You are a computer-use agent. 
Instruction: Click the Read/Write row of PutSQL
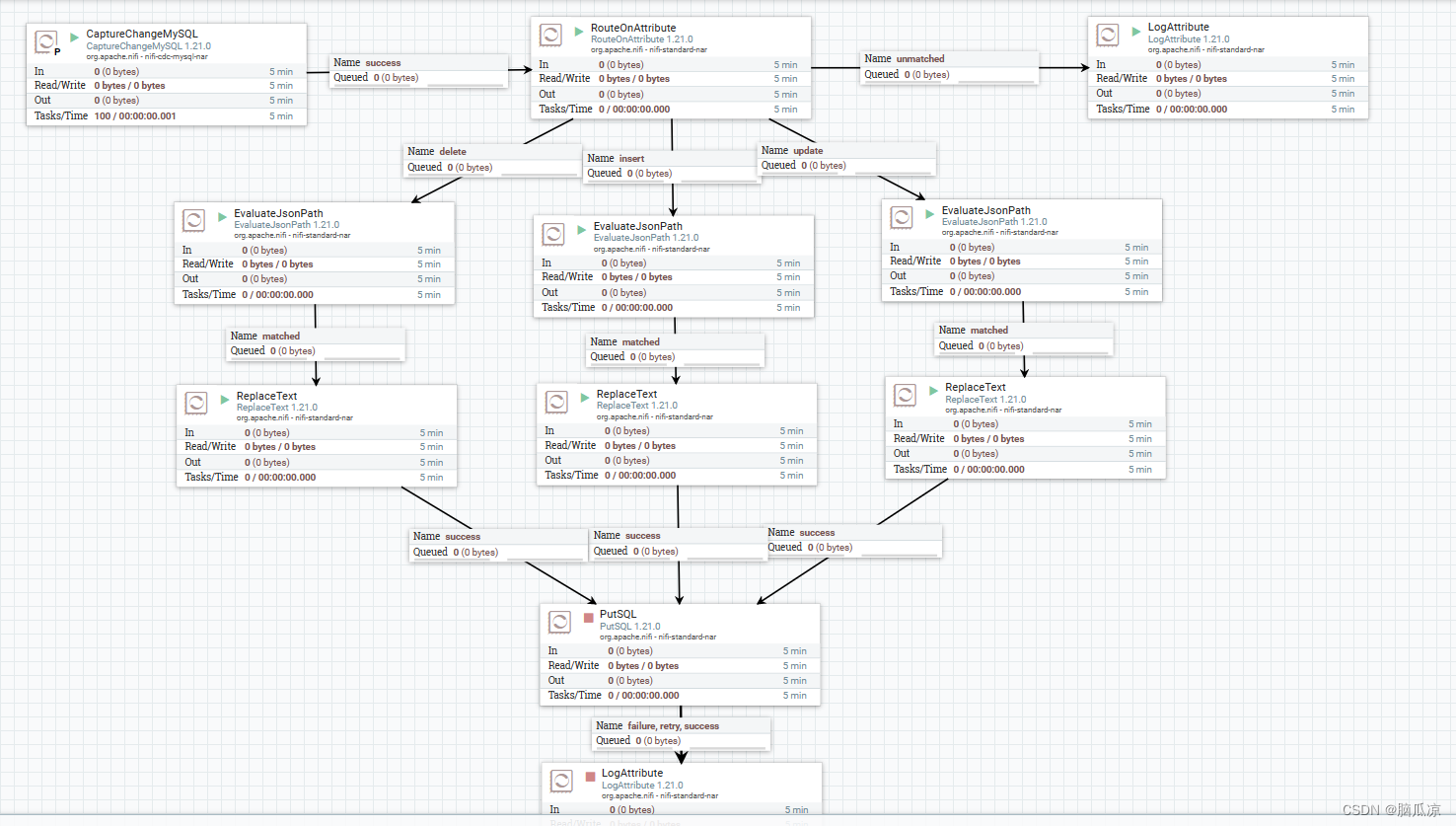coord(680,666)
